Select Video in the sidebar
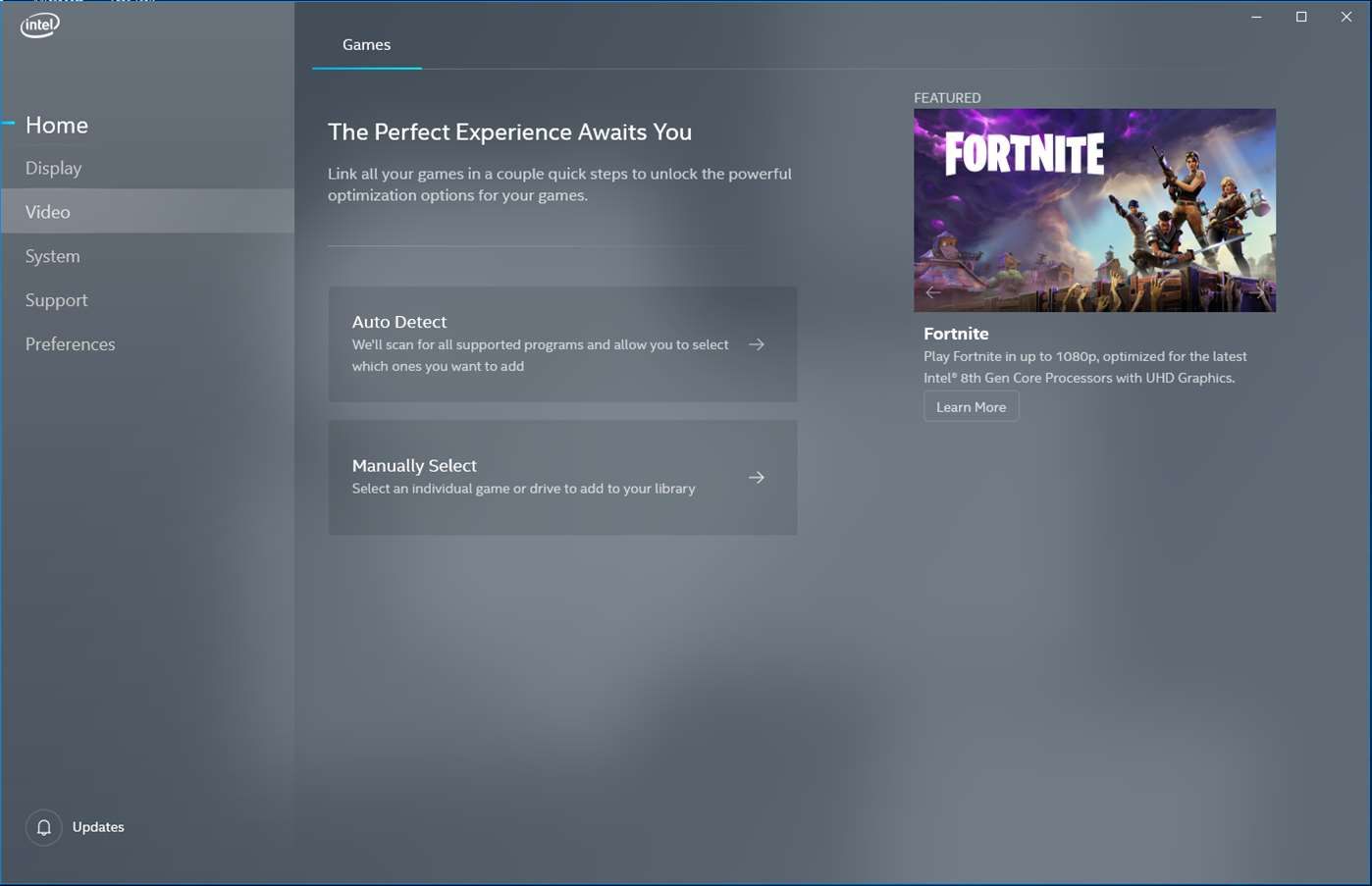The image size is (1372, 886). [x=47, y=211]
